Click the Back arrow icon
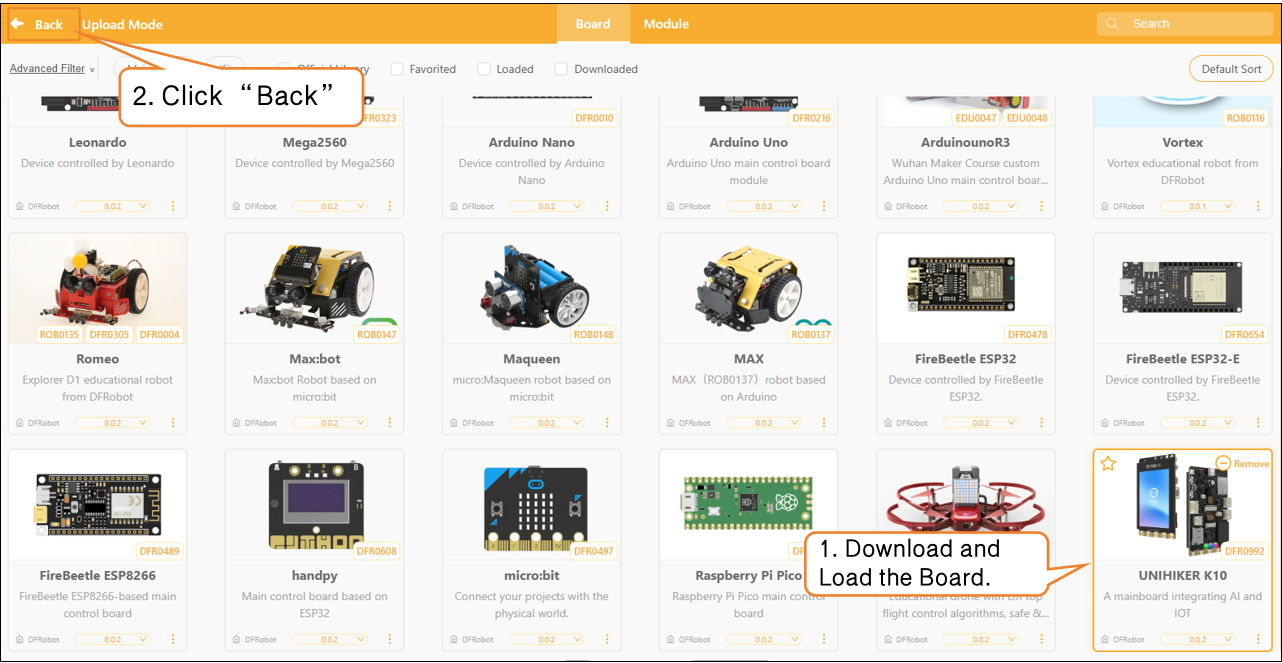Screen dimensions: 1282x663 pos(18,24)
